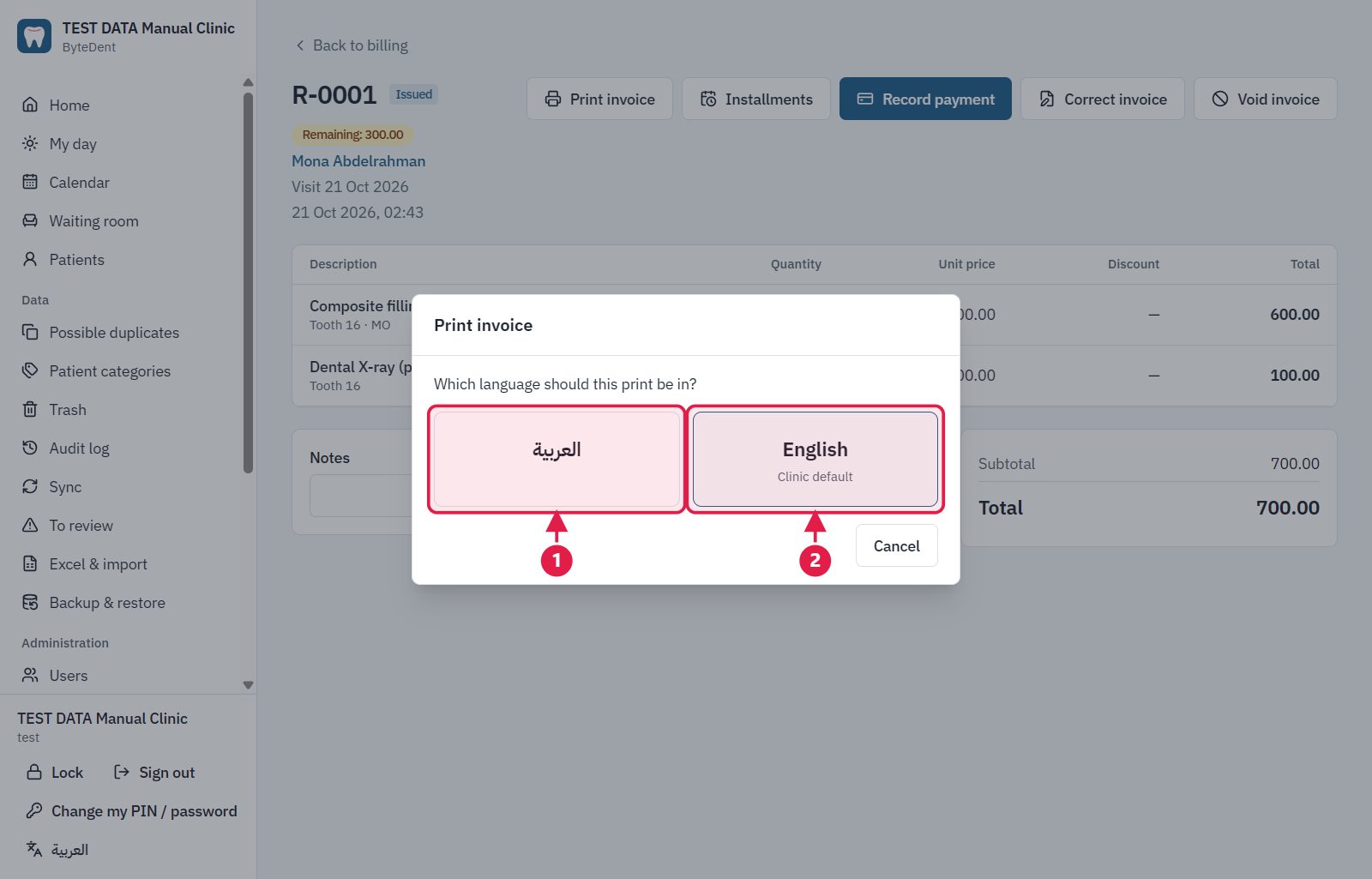This screenshot has height=879, width=1372.
Task: Open To review warning icon
Action: (30, 525)
